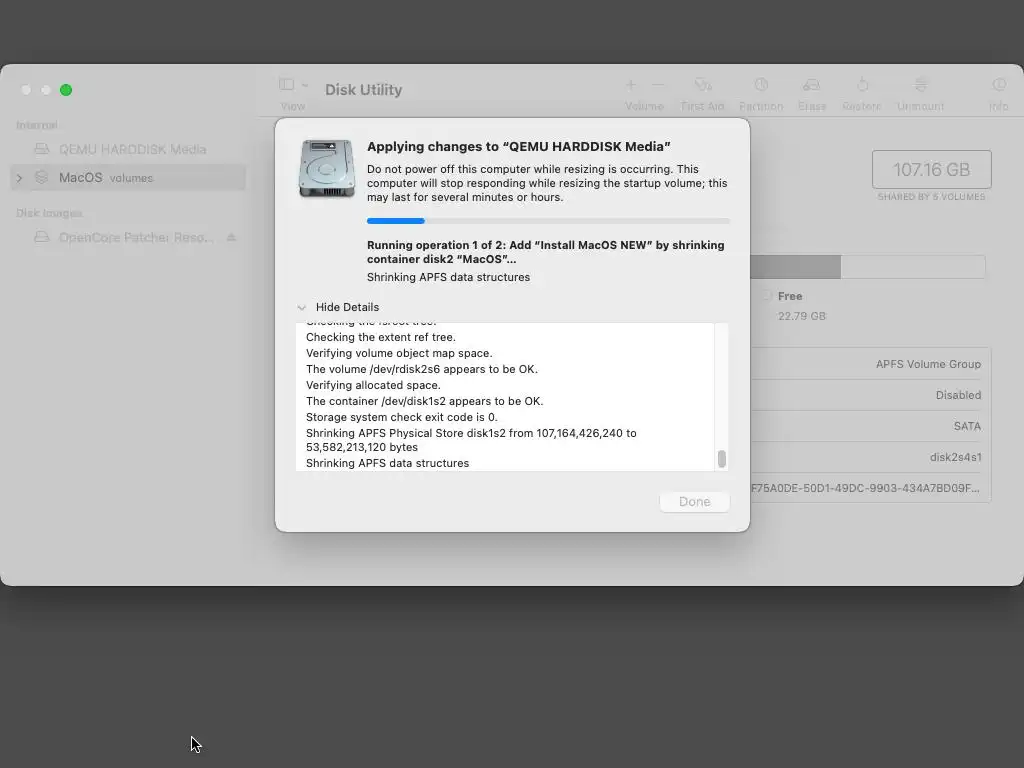Click the resizing progress bar
The width and height of the screenshot is (1024, 768).
[548, 221]
